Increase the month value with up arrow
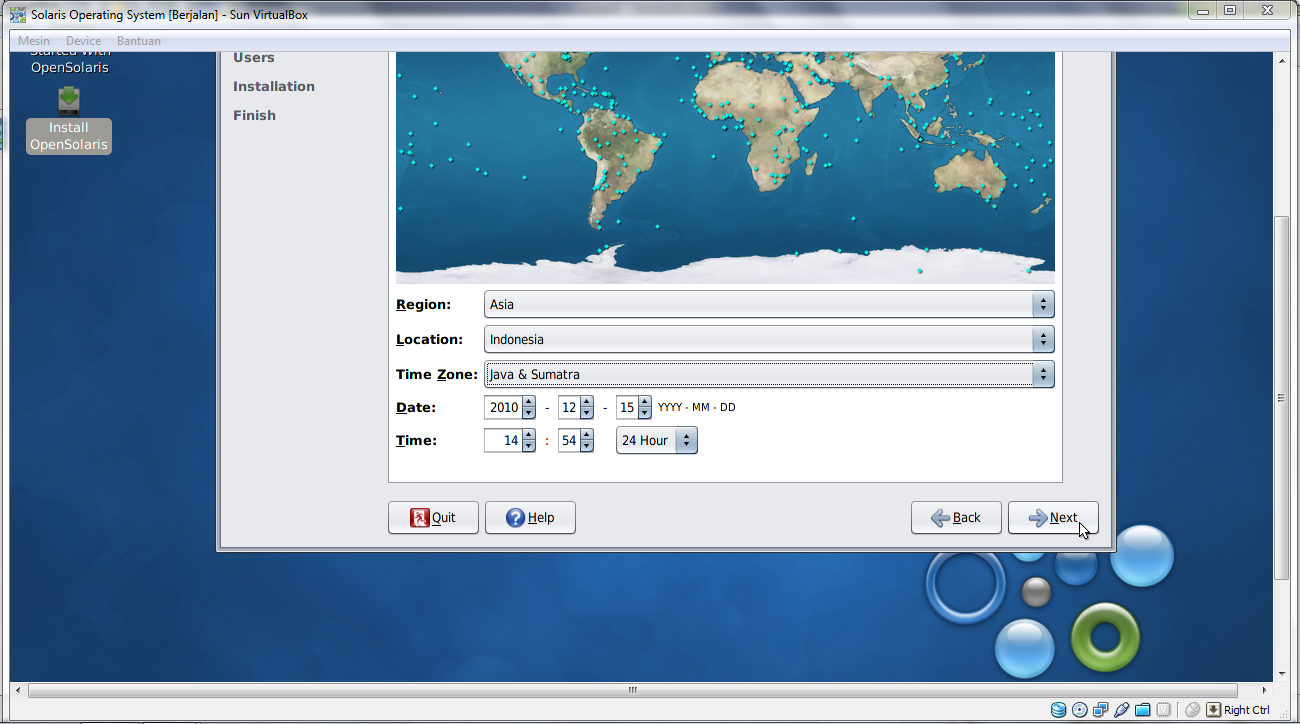Viewport: 1300px width, 724px height. coord(587,402)
